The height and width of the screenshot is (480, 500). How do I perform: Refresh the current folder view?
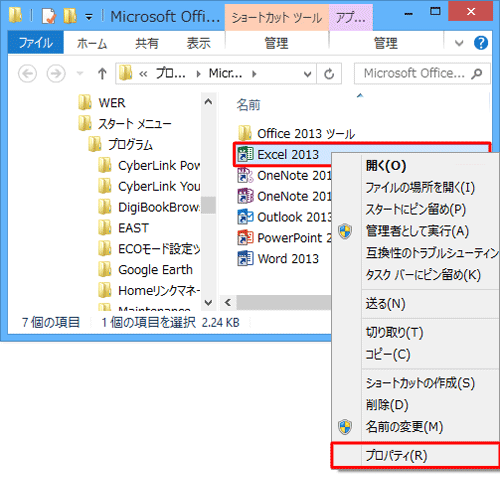[x=329, y=74]
